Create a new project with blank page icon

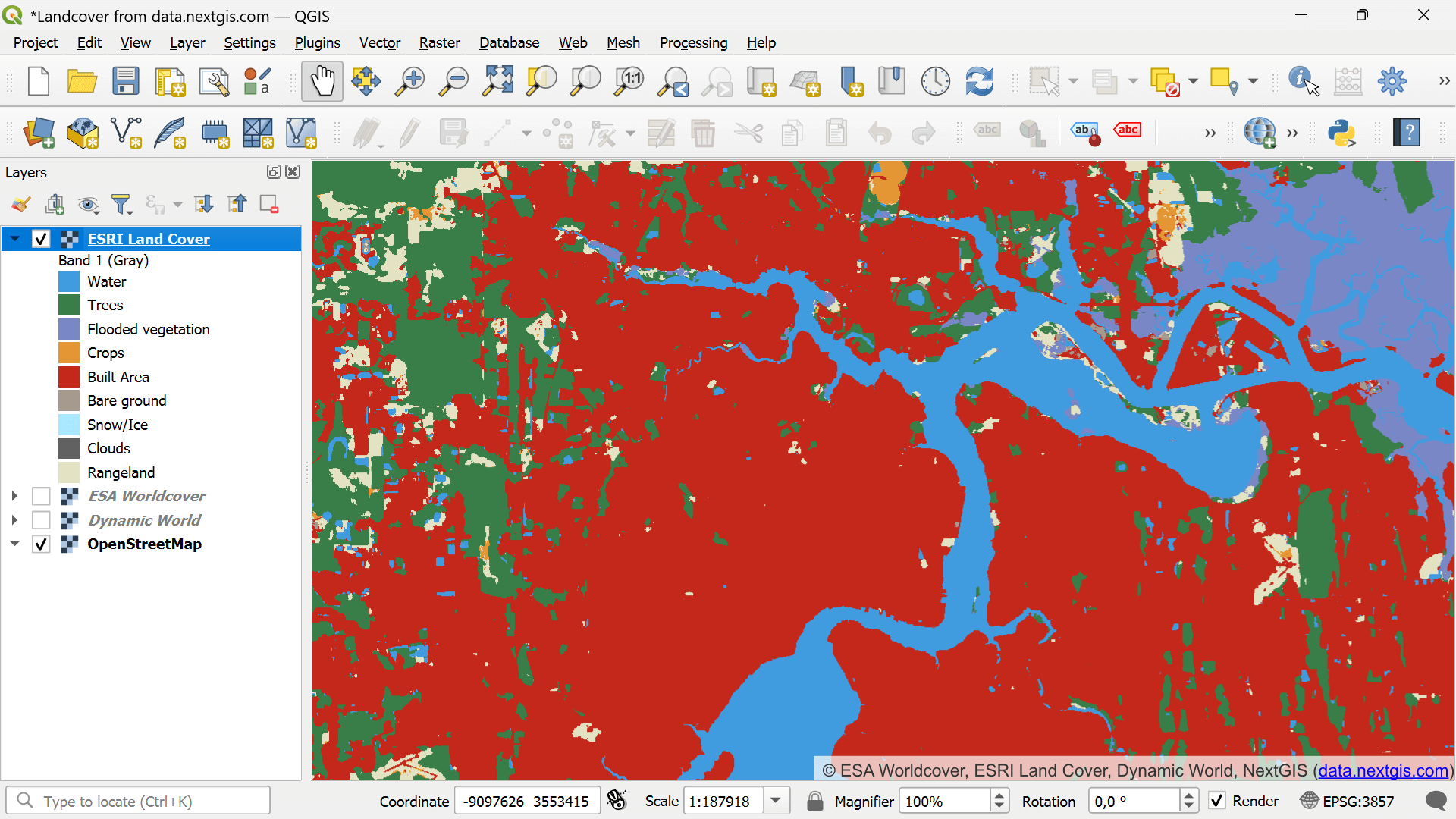coord(38,81)
